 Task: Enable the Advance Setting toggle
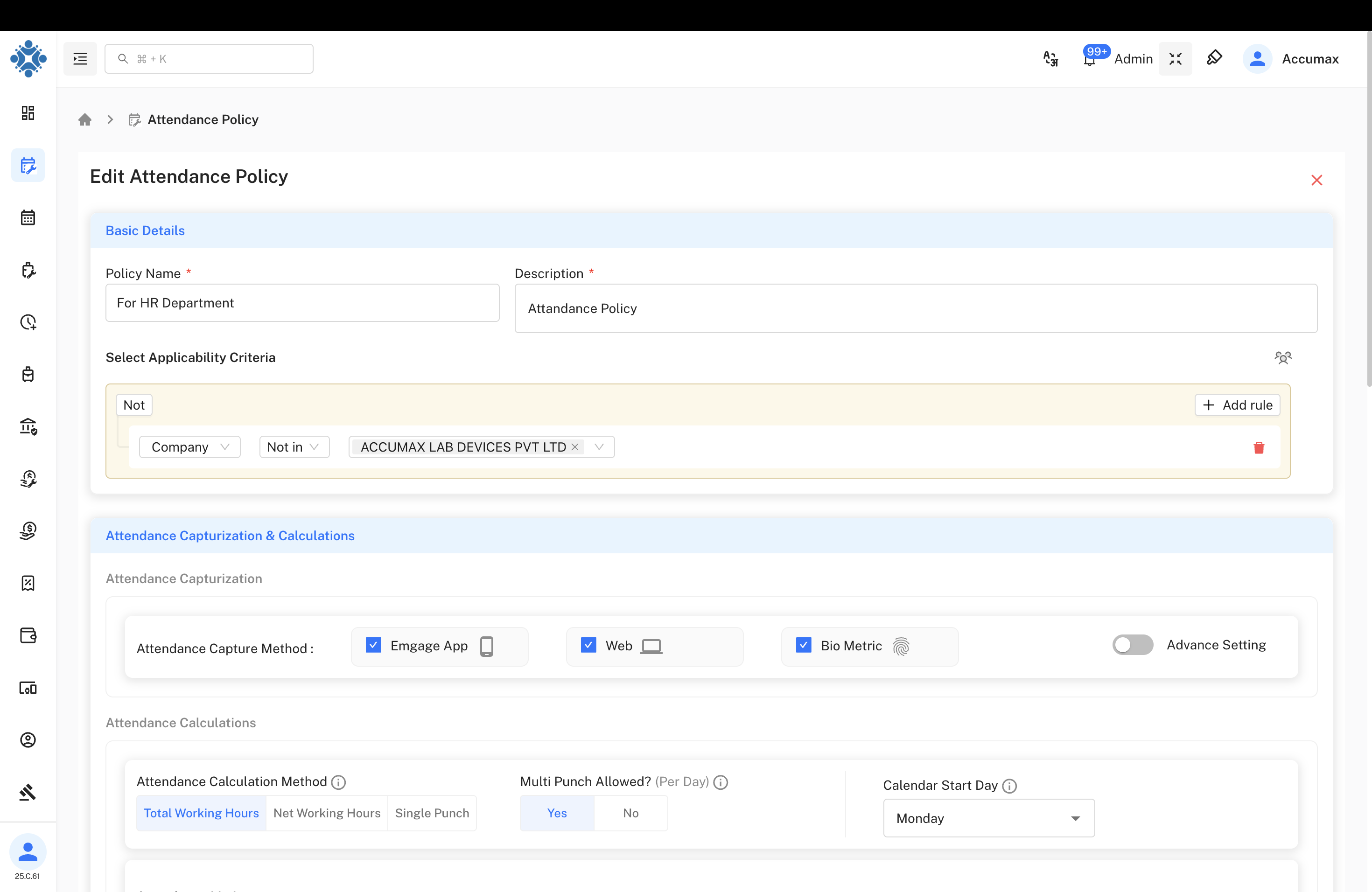(1132, 645)
